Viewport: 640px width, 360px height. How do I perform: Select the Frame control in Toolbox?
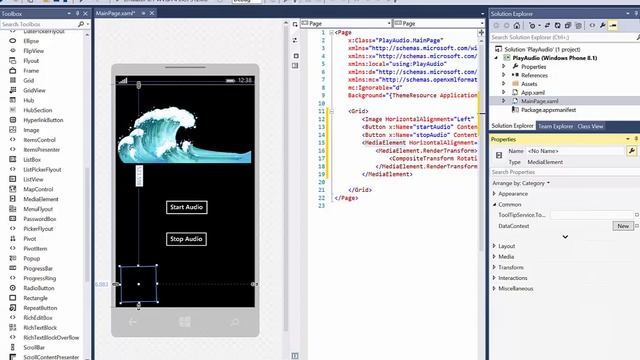click(x=31, y=71)
